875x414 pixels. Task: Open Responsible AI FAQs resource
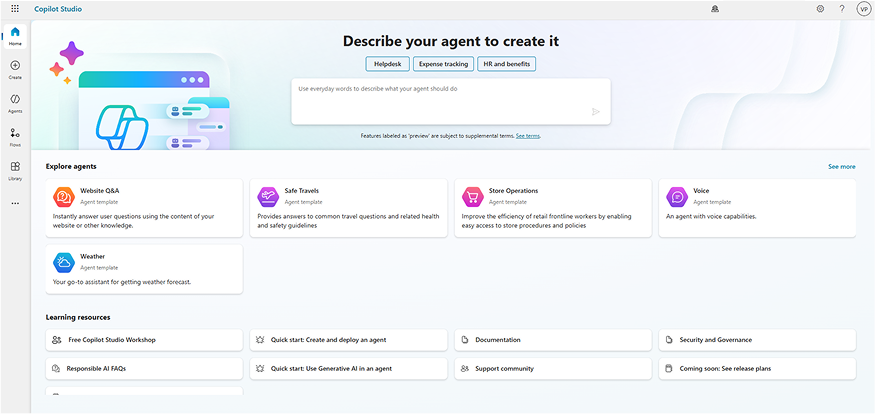[144, 369]
